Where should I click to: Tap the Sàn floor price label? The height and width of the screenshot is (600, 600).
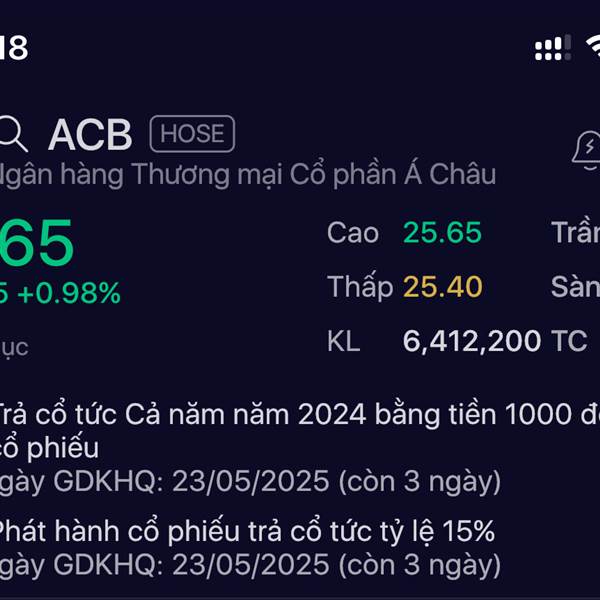click(575, 287)
